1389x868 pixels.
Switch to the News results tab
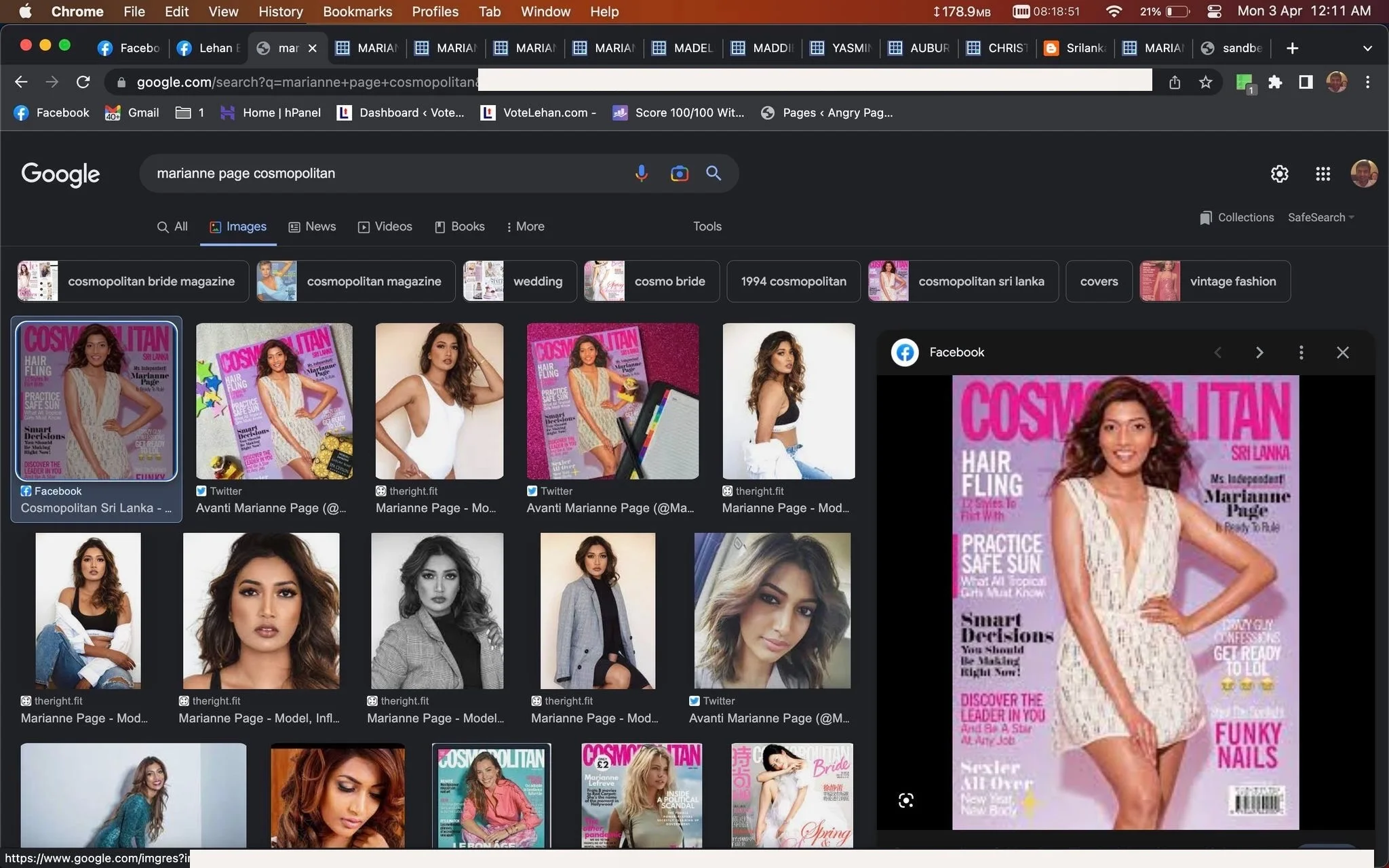(312, 226)
